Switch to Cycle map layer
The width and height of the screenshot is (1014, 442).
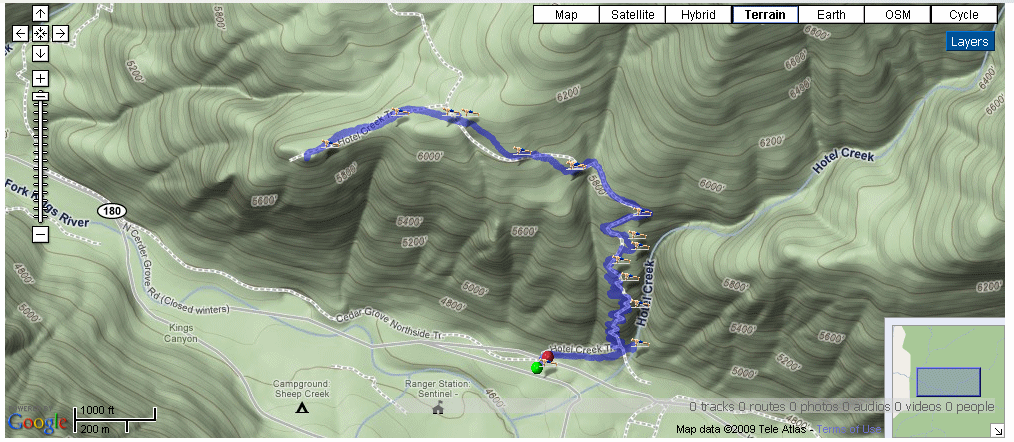click(x=964, y=15)
